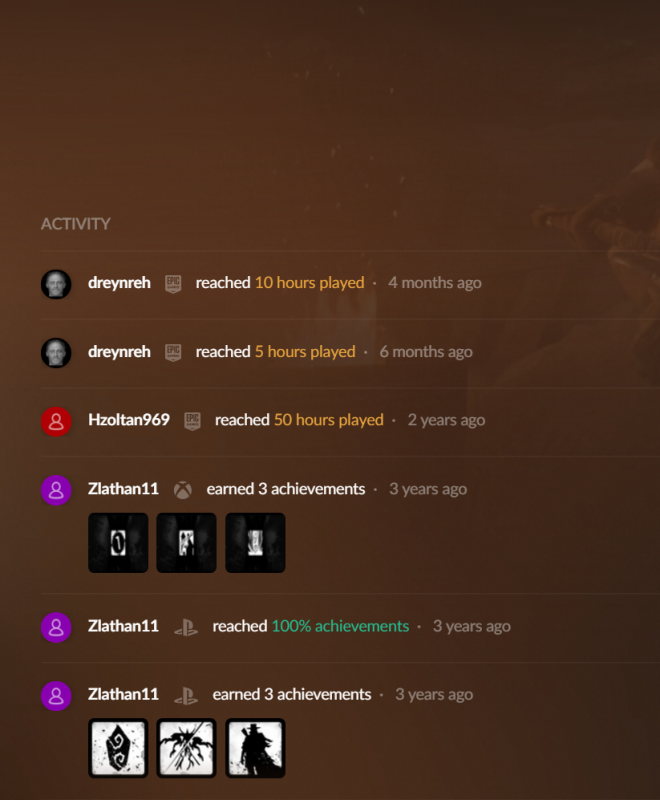Open the 100% achievements link
660x800 pixels.
(340, 626)
